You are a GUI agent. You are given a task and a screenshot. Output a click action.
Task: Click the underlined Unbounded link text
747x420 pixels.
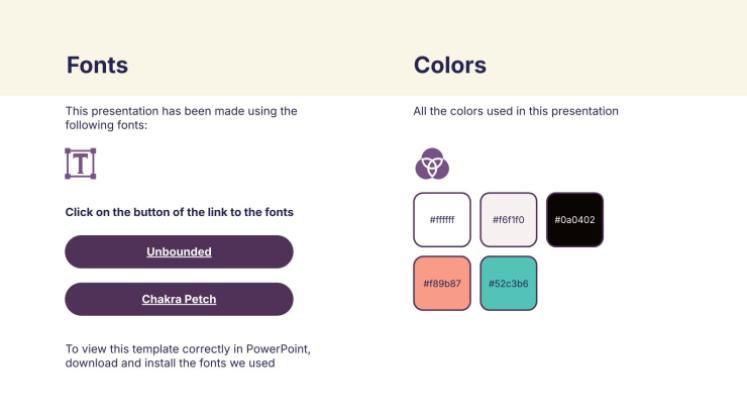(179, 252)
